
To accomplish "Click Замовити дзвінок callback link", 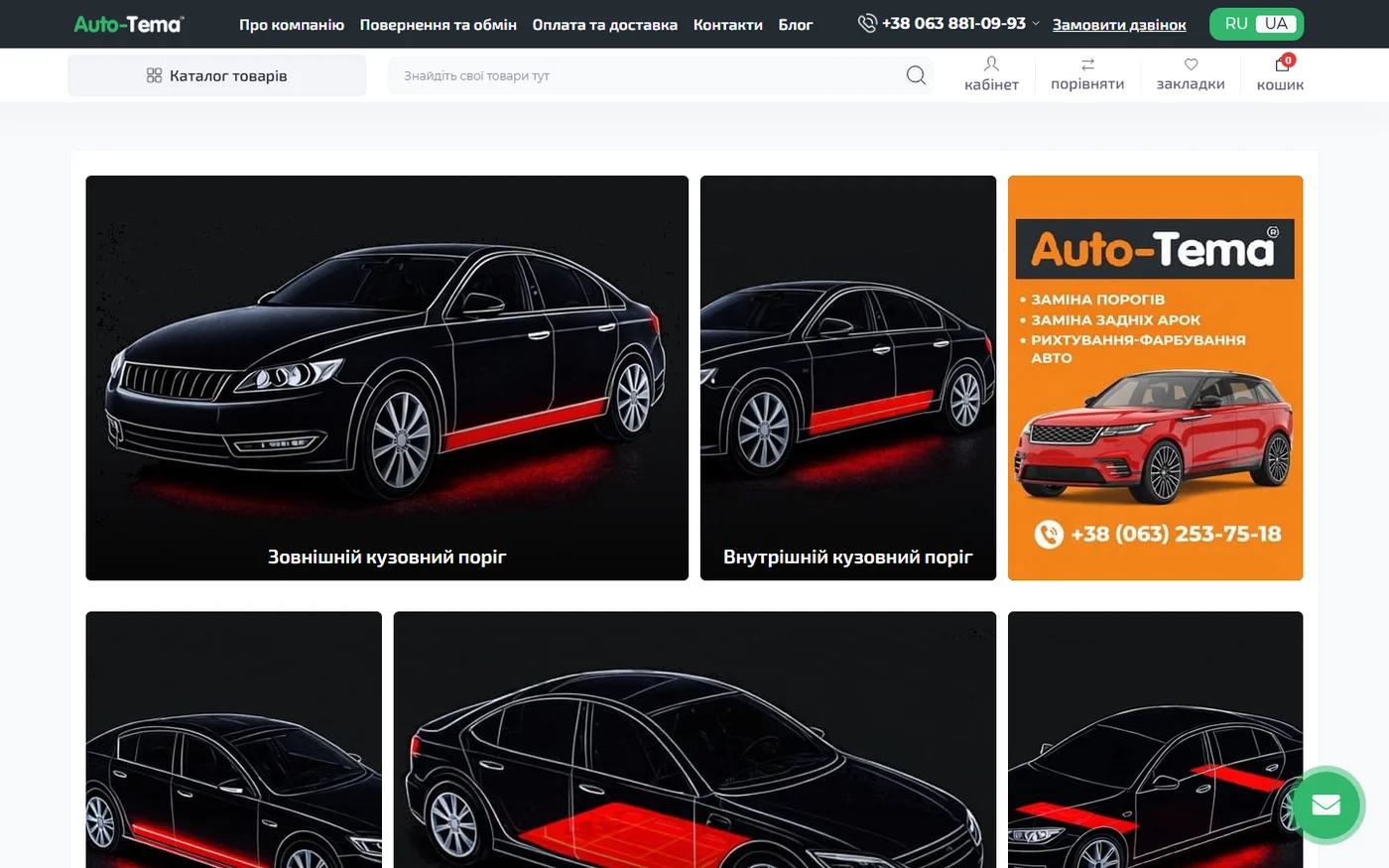I will (1119, 25).
